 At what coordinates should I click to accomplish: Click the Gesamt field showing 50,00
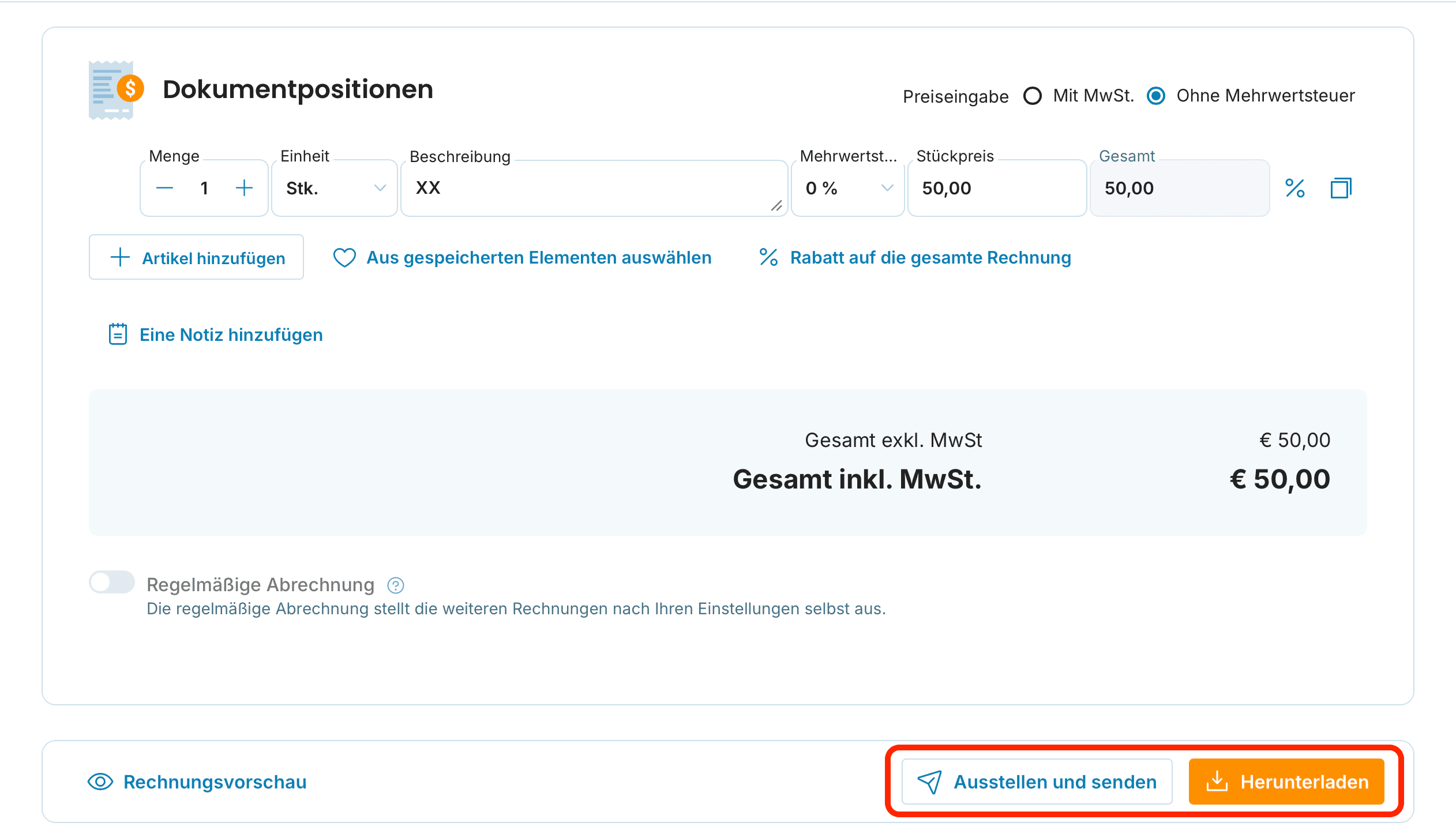[x=1180, y=188]
